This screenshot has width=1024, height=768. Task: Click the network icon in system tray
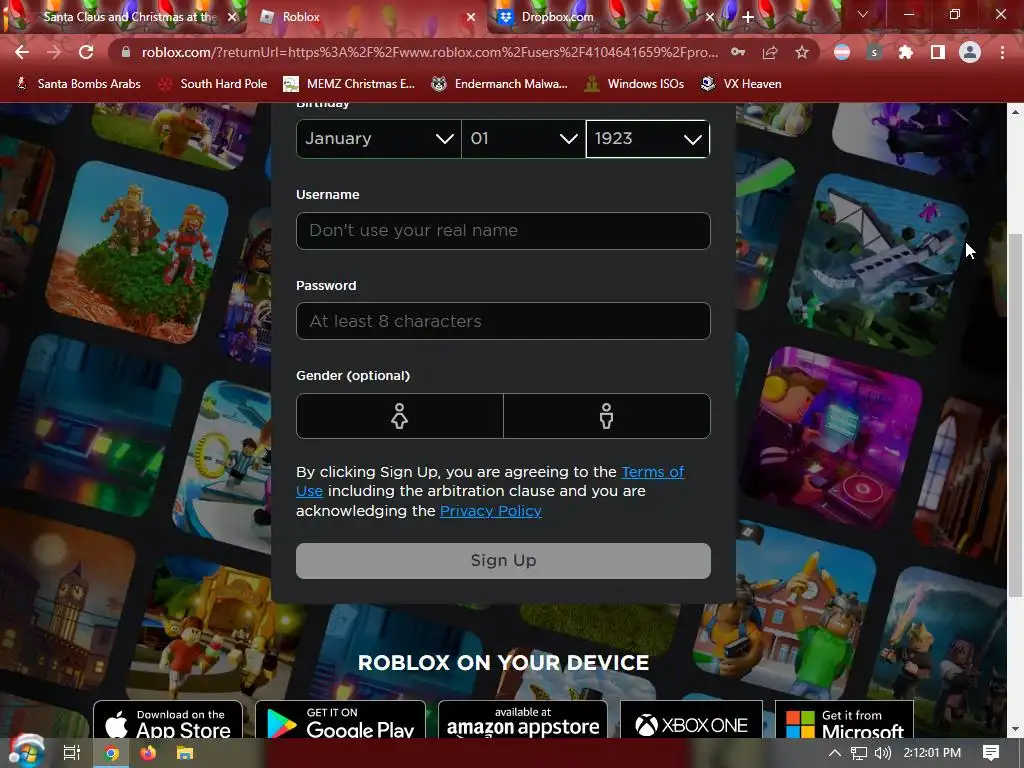pyautogui.click(x=859, y=753)
